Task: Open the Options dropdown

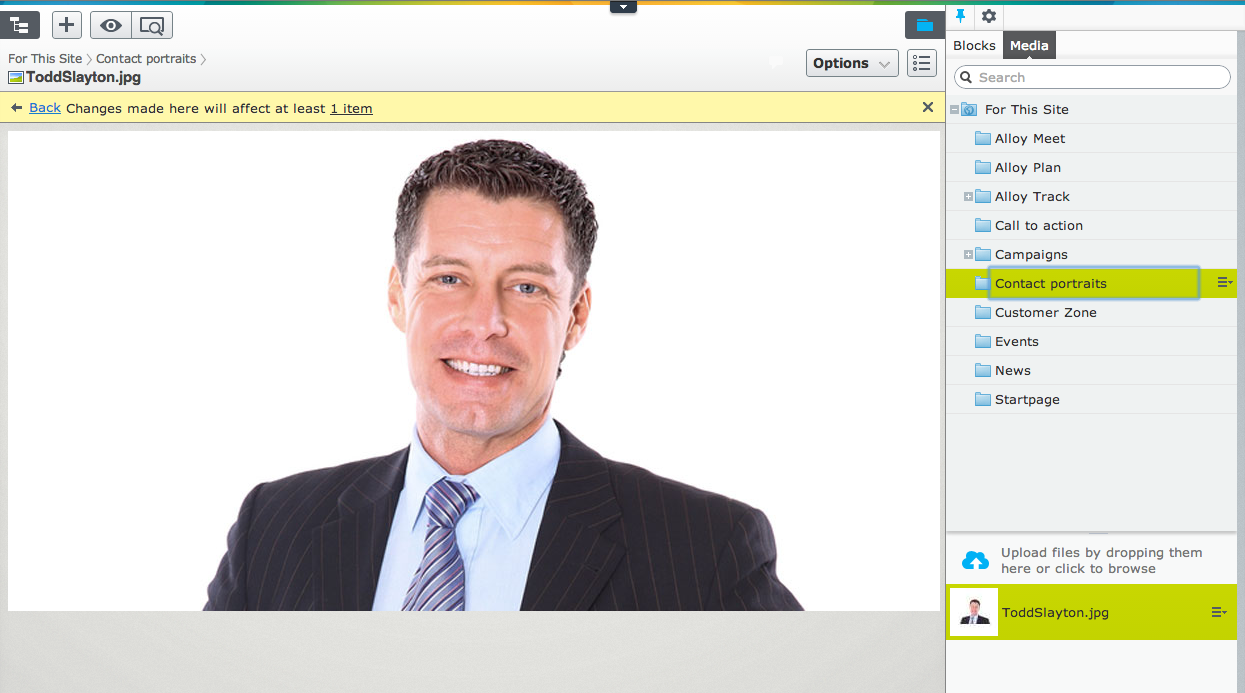Action: point(852,63)
